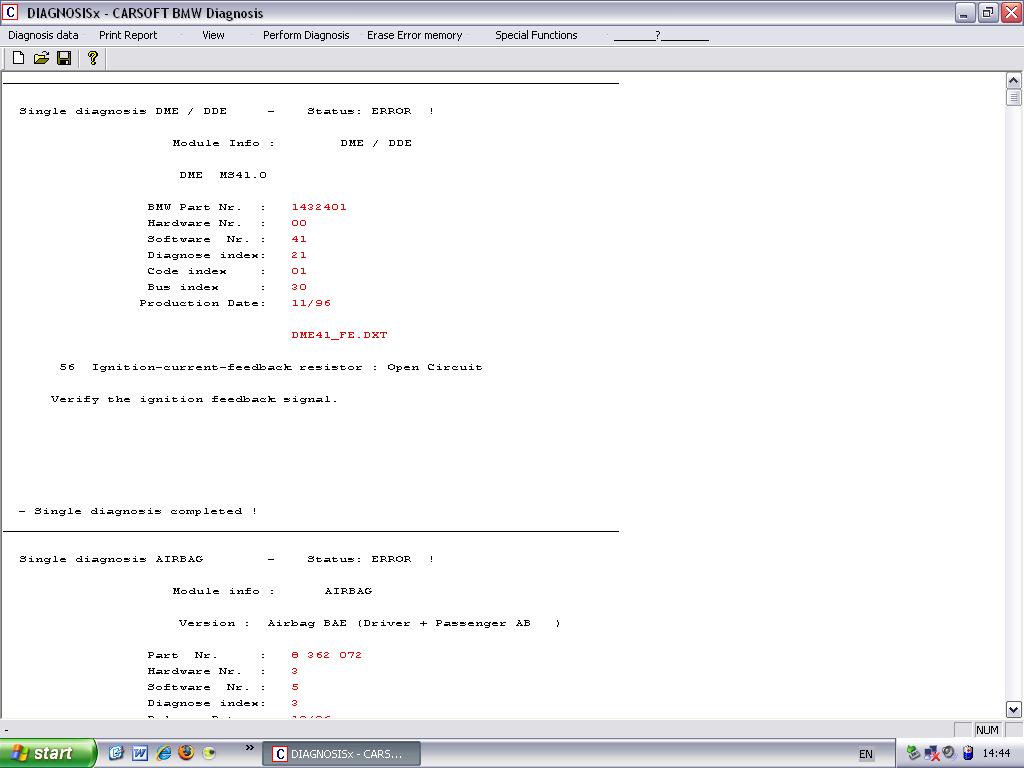The image size is (1024, 768).
Task: Click the Airbag BAE version line
Action: click(370, 623)
